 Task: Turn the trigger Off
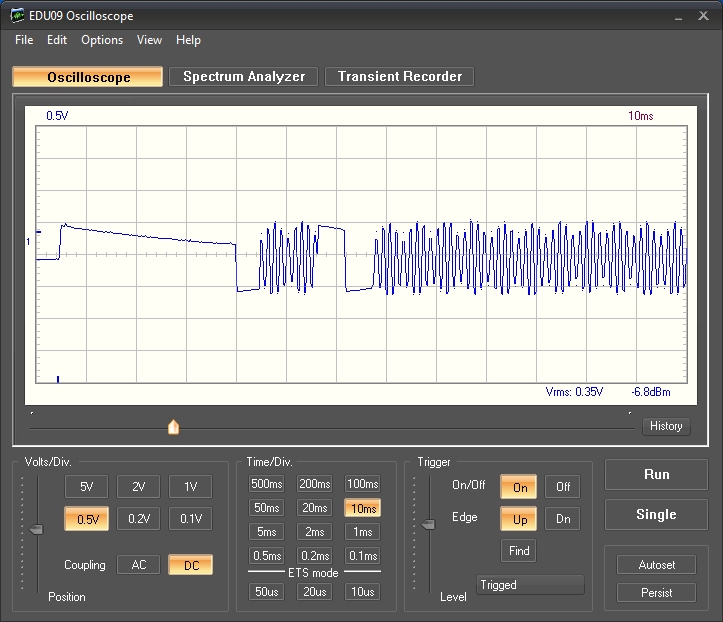[563, 487]
